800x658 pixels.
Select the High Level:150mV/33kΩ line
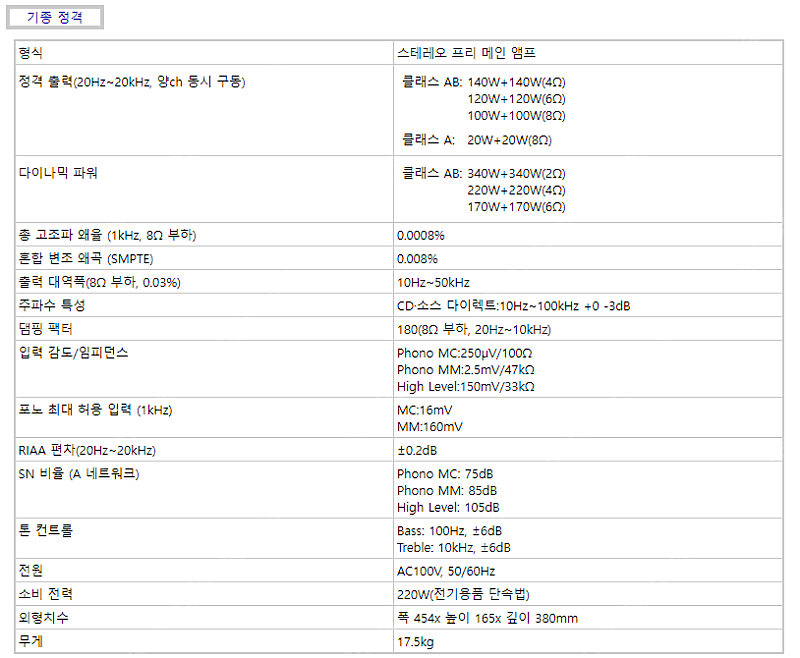tap(466, 387)
